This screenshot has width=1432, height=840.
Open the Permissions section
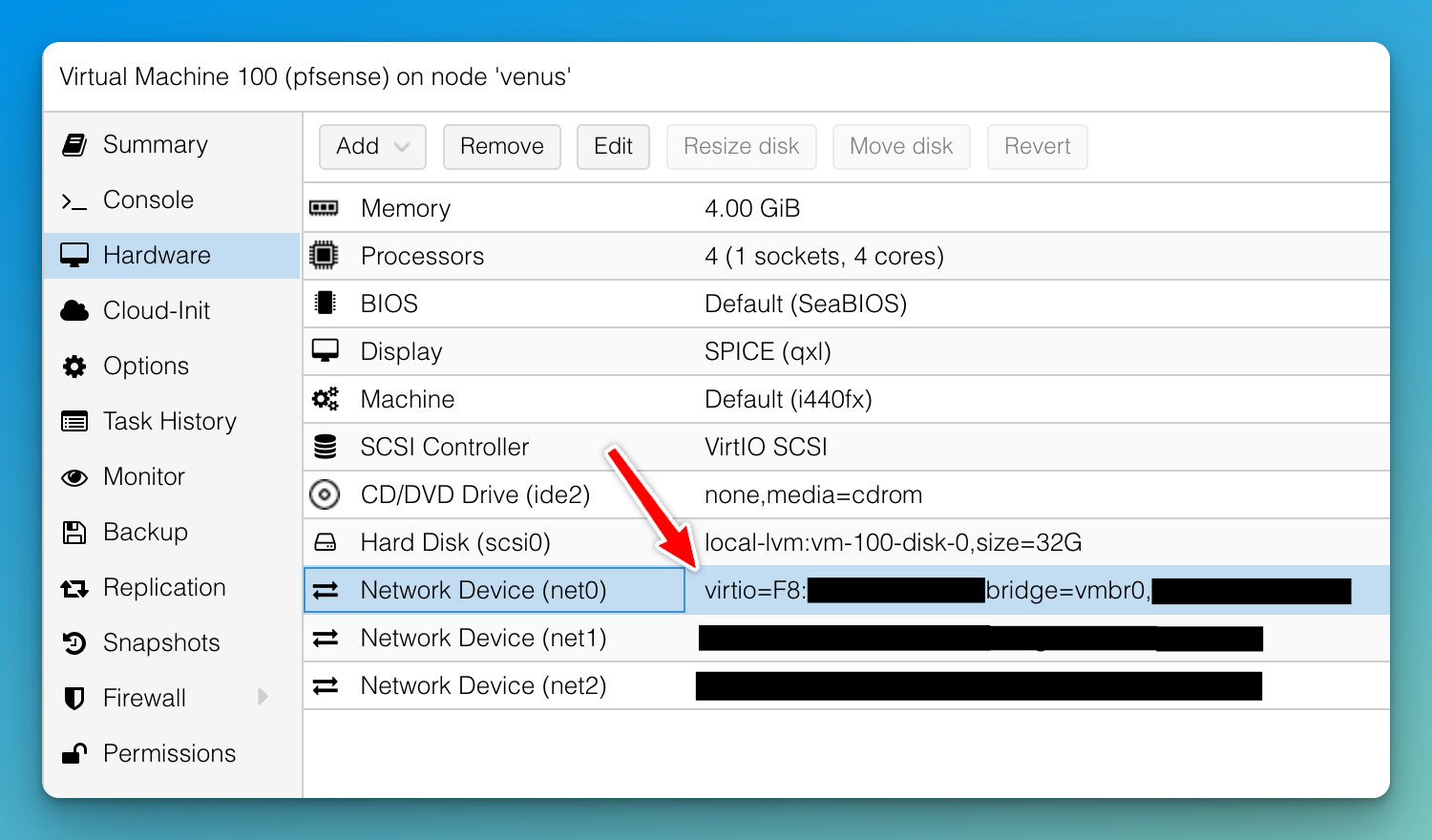(x=170, y=754)
